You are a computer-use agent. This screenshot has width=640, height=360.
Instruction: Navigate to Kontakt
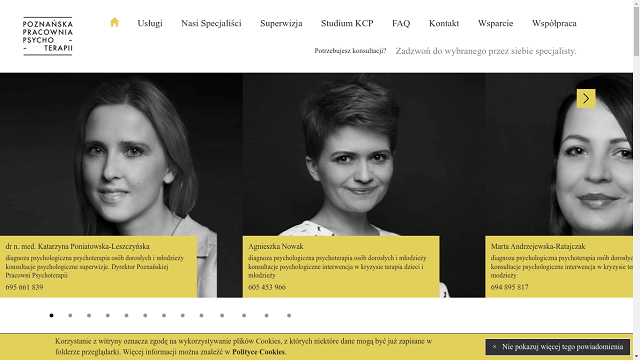(444, 23)
